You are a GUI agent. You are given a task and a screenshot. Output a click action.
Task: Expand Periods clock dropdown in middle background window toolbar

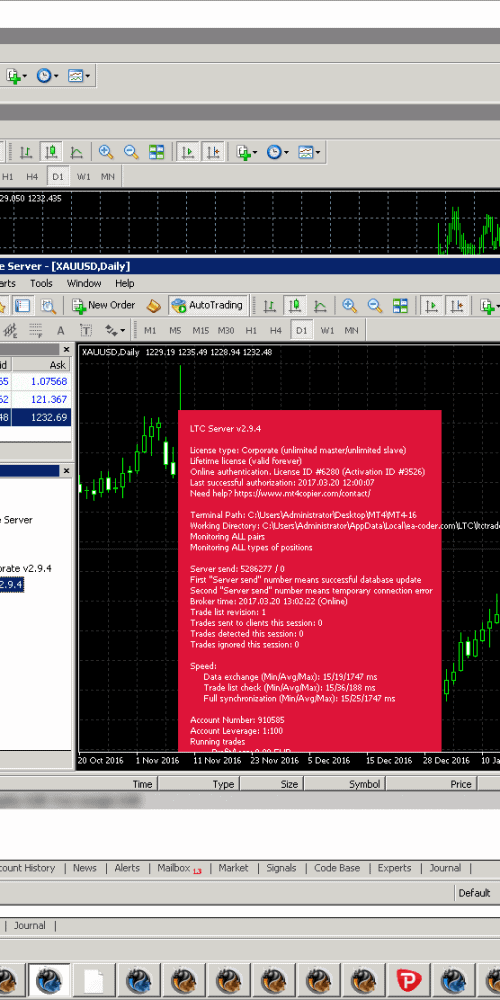(286, 152)
